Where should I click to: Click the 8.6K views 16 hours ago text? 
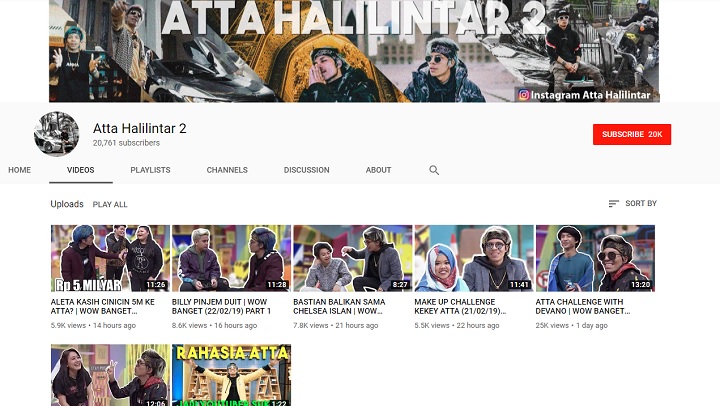click(214, 325)
